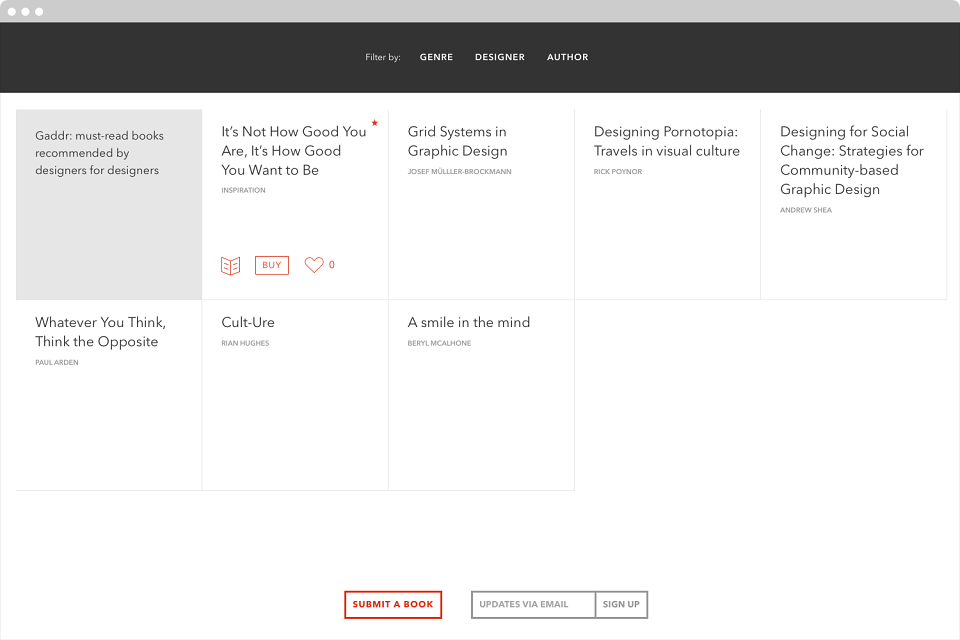Click the Inspiration genre label
The image size is (960, 640).
pyautogui.click(x=243, y=190)
